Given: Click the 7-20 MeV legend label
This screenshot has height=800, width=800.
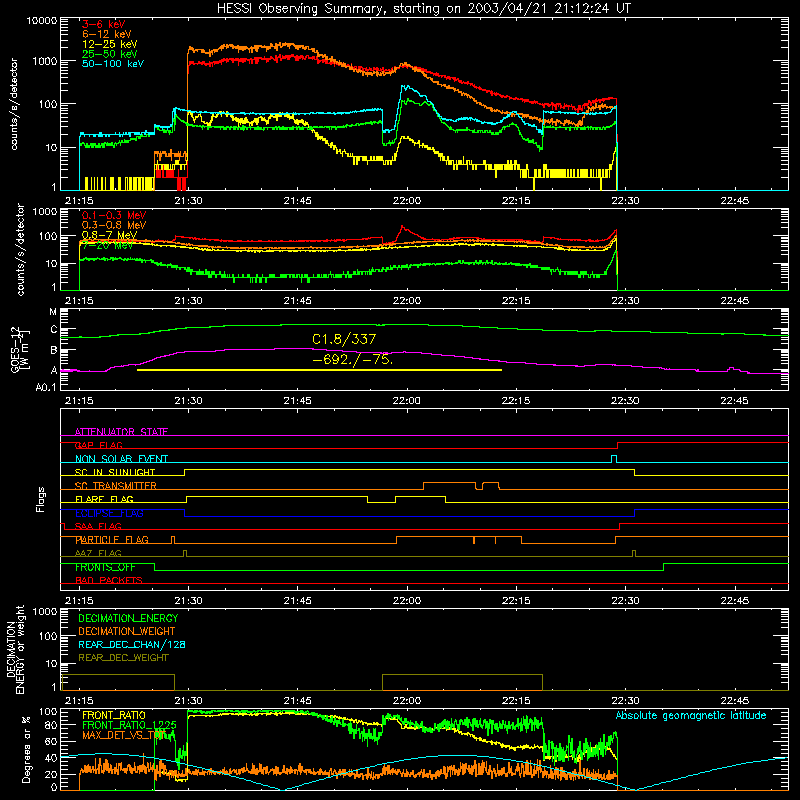Looking at the screenshot, I should 107,245.
